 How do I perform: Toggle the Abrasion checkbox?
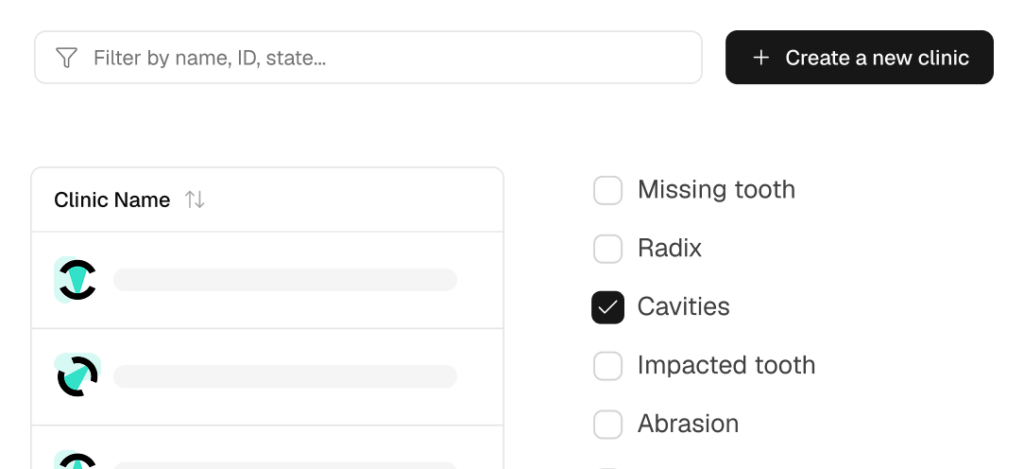(608, 424)
